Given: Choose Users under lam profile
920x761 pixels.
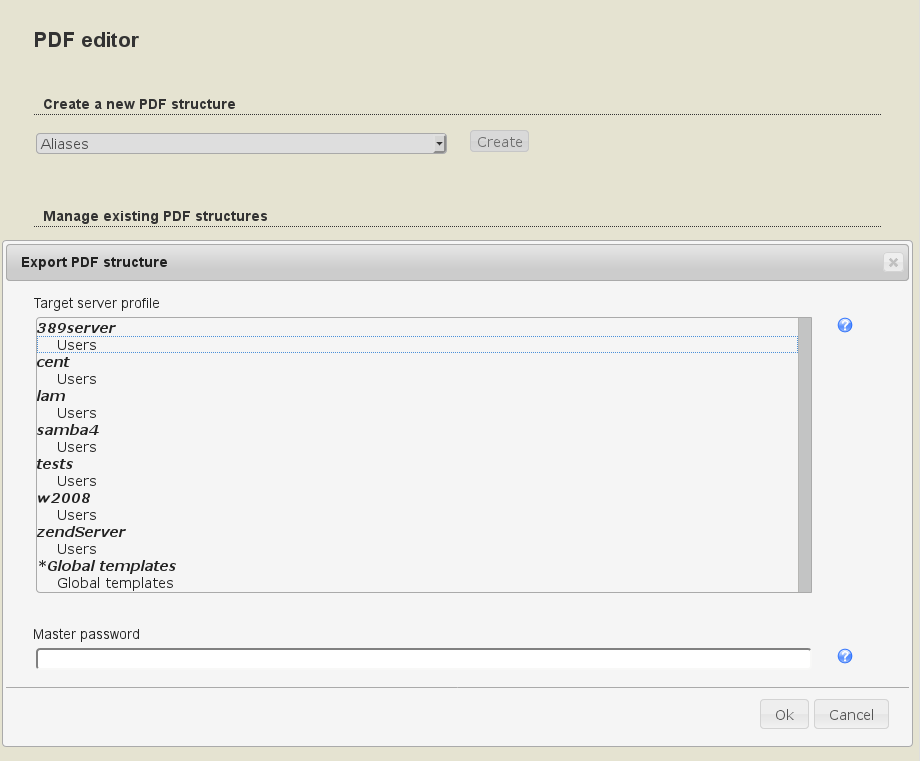Looking at the screenshot, I should 77,413.
